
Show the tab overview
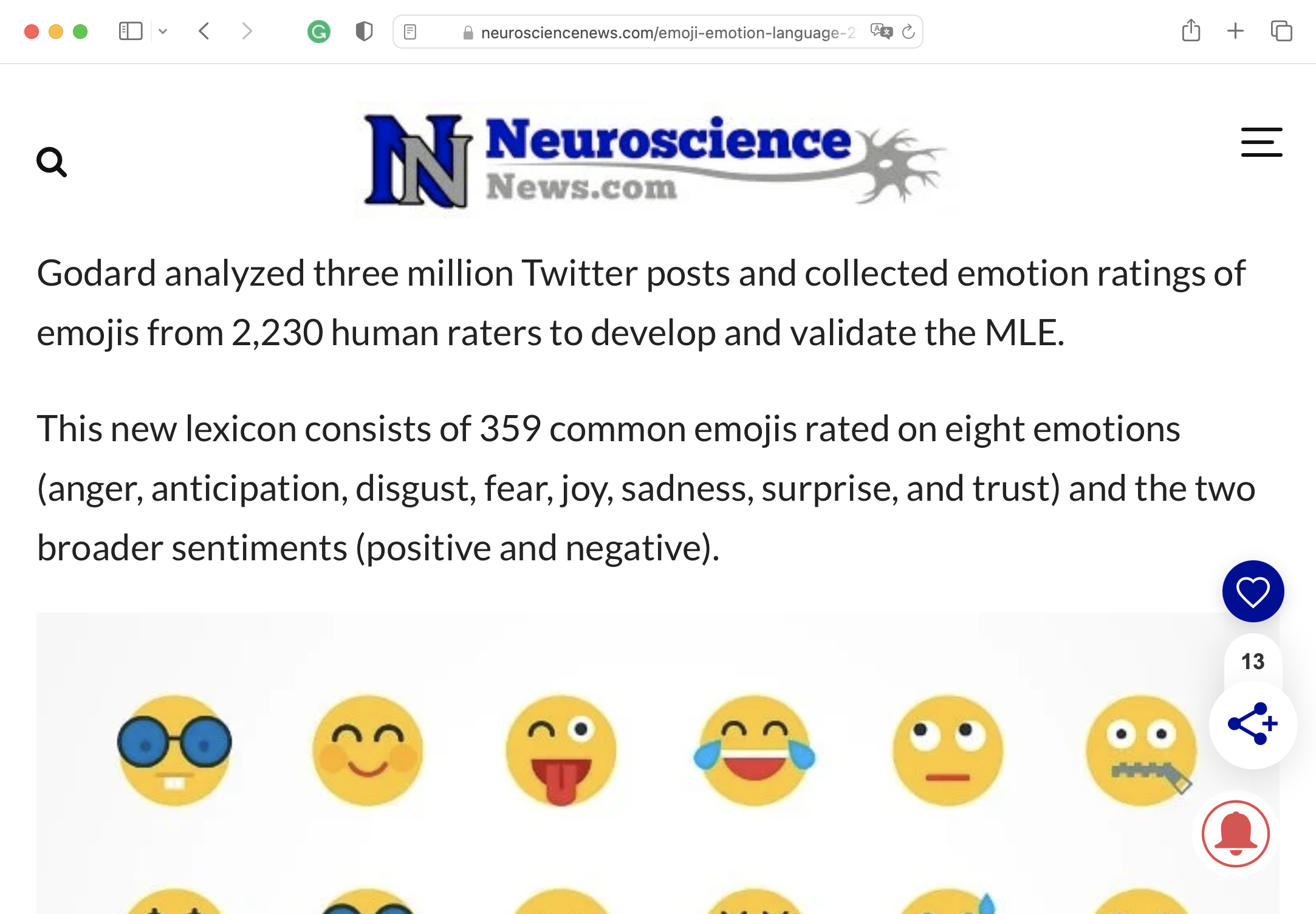click(1281, 32)
